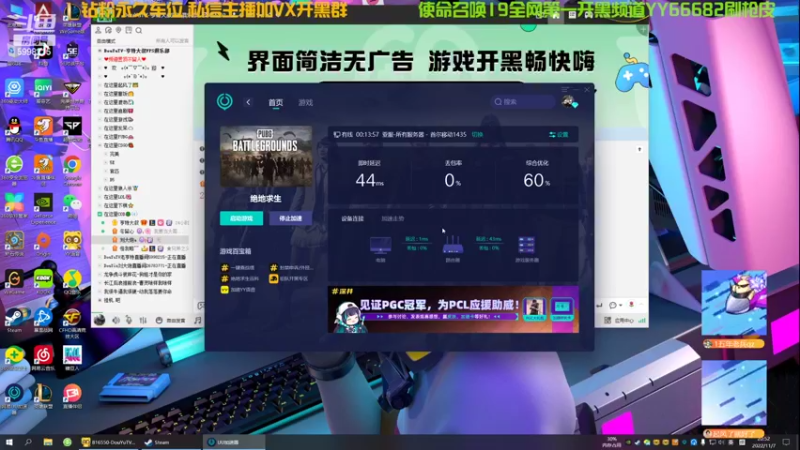Go back with the left chevron button

point(248,102)
